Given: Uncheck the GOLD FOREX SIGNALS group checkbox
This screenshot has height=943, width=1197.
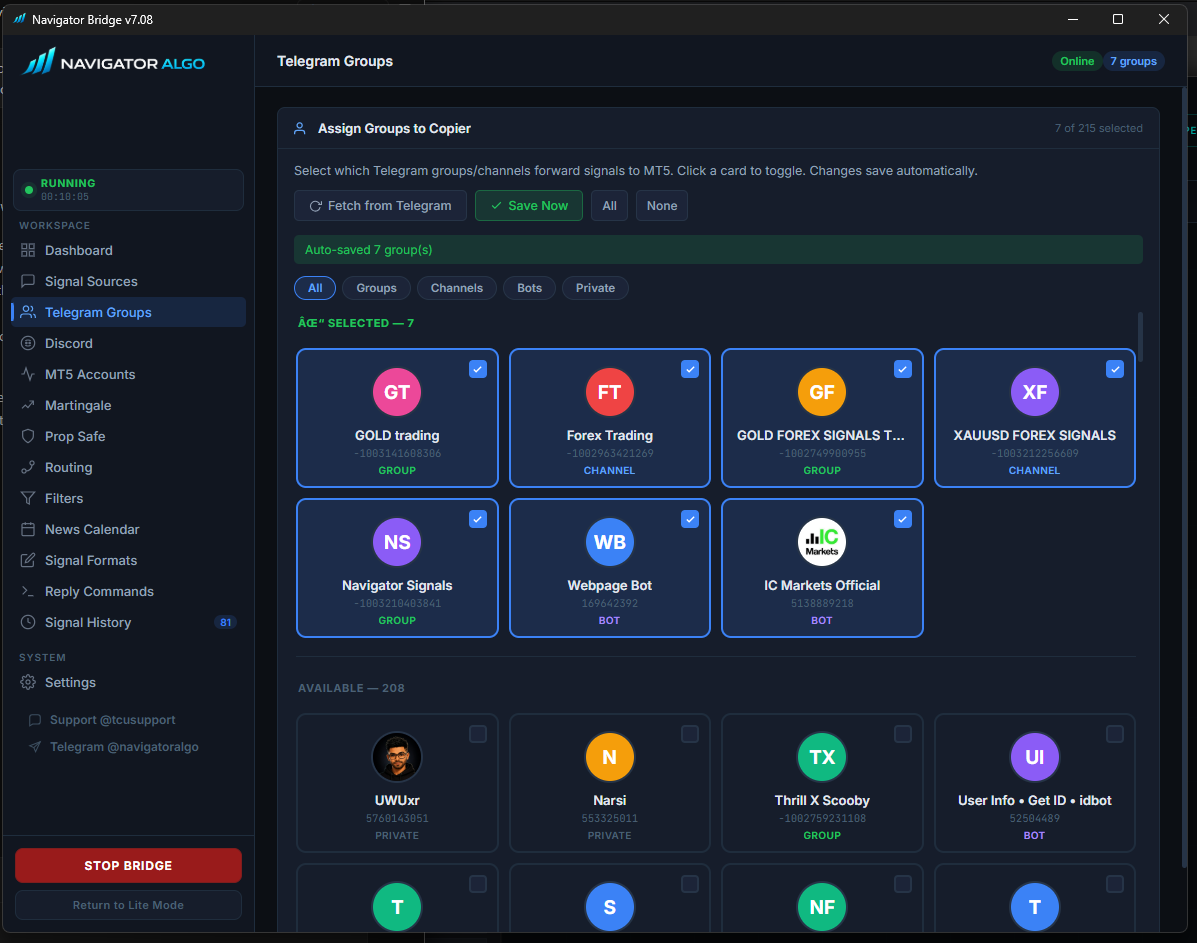Looking at the screenshot, I should click(x=902, y=369).
